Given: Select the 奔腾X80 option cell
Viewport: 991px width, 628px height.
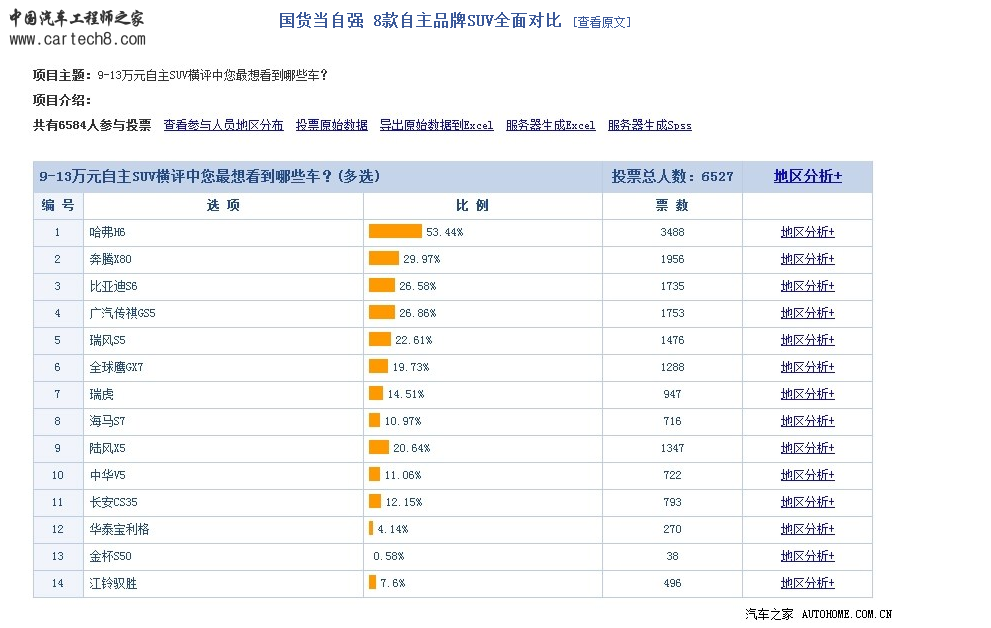Looking at the screenshot, I should click(x=223, y=259).
